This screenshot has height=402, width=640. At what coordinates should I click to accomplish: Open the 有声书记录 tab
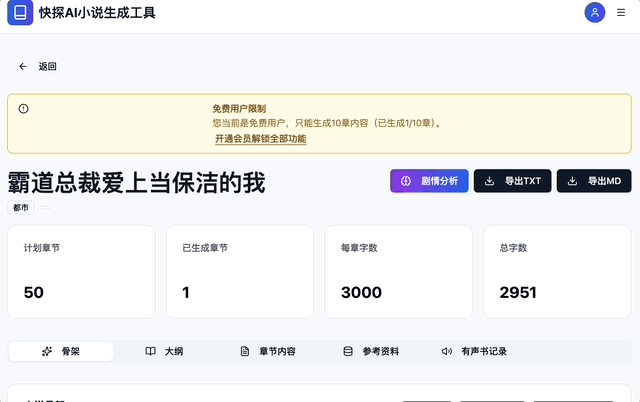[474, 351]
